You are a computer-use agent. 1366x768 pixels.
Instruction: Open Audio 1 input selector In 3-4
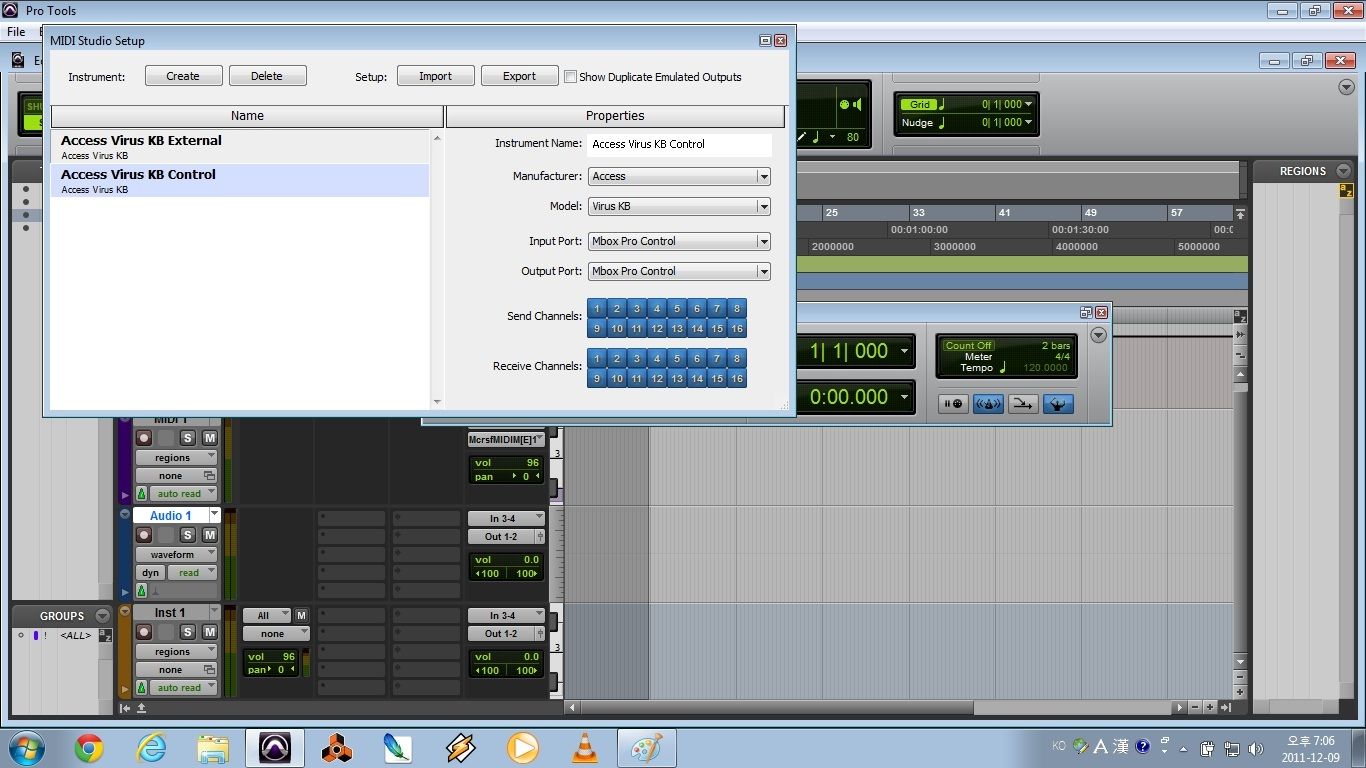(506, 518)
